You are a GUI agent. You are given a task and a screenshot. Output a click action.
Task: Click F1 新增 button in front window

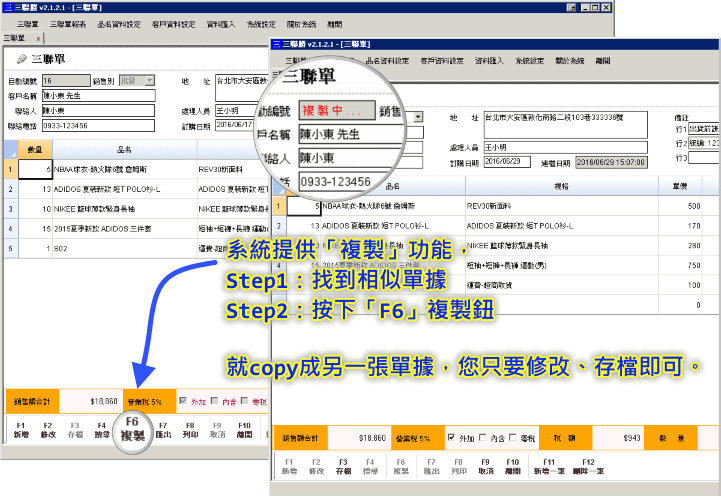click(289, 467)
